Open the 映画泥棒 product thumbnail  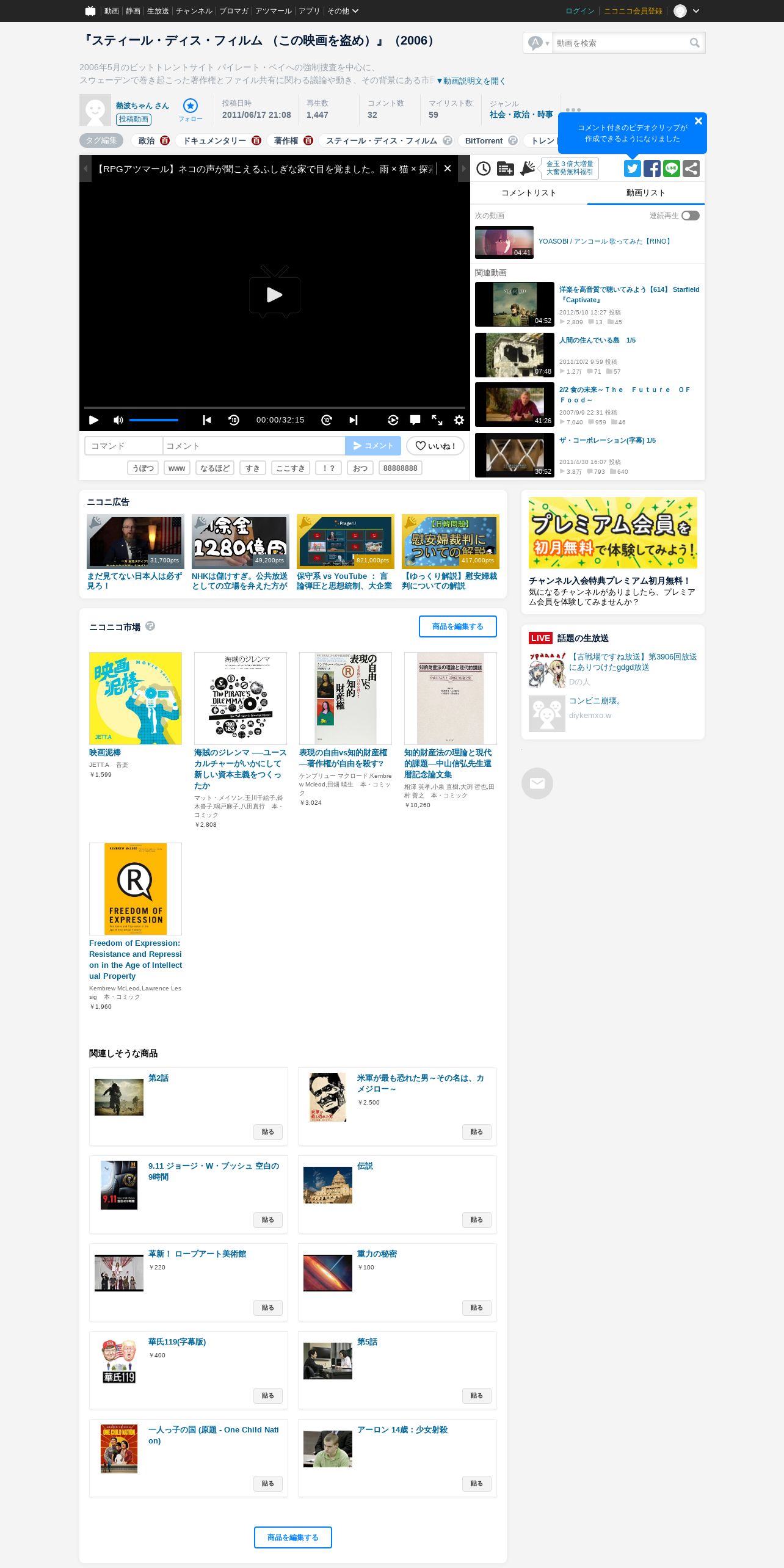coord(136,699)
